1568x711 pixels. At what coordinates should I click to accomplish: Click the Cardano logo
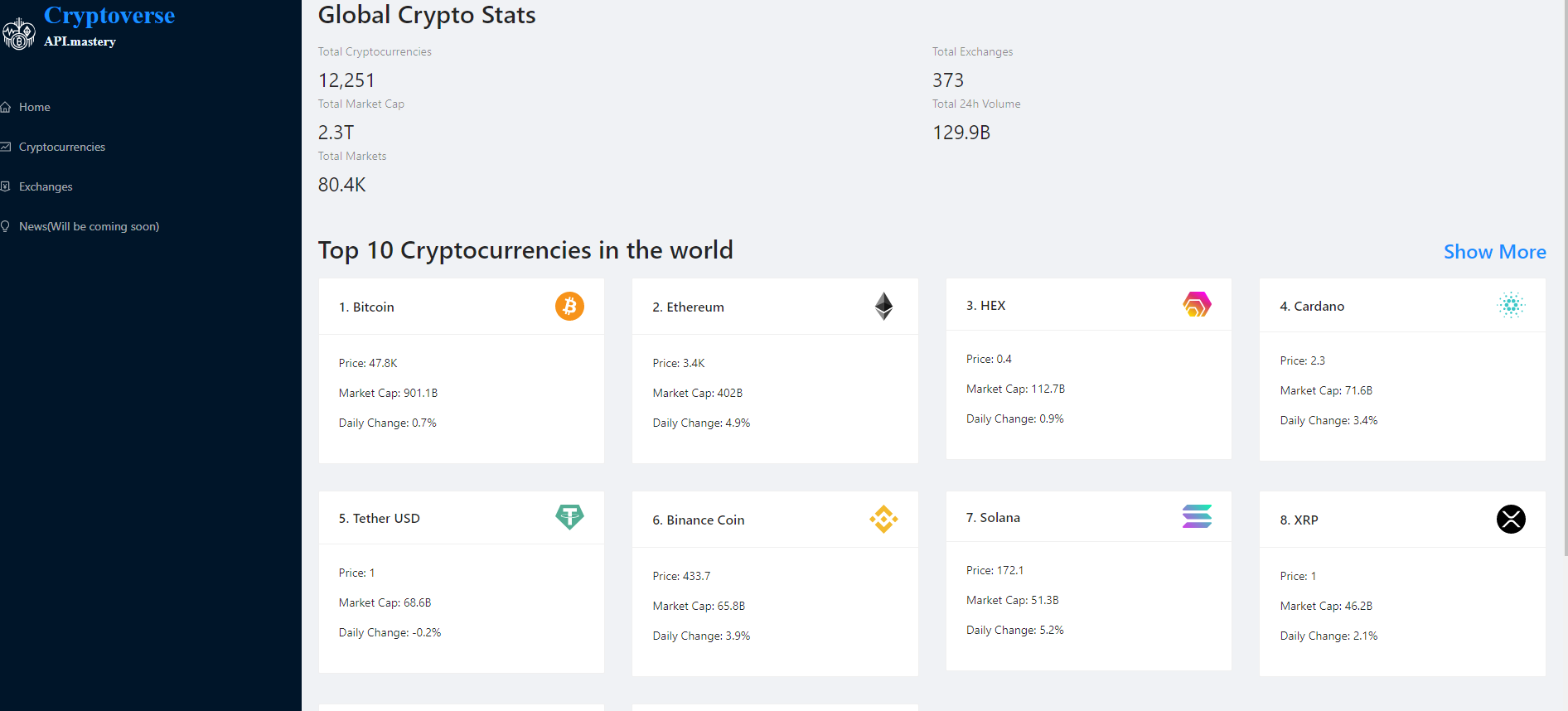pos(1511,306)
